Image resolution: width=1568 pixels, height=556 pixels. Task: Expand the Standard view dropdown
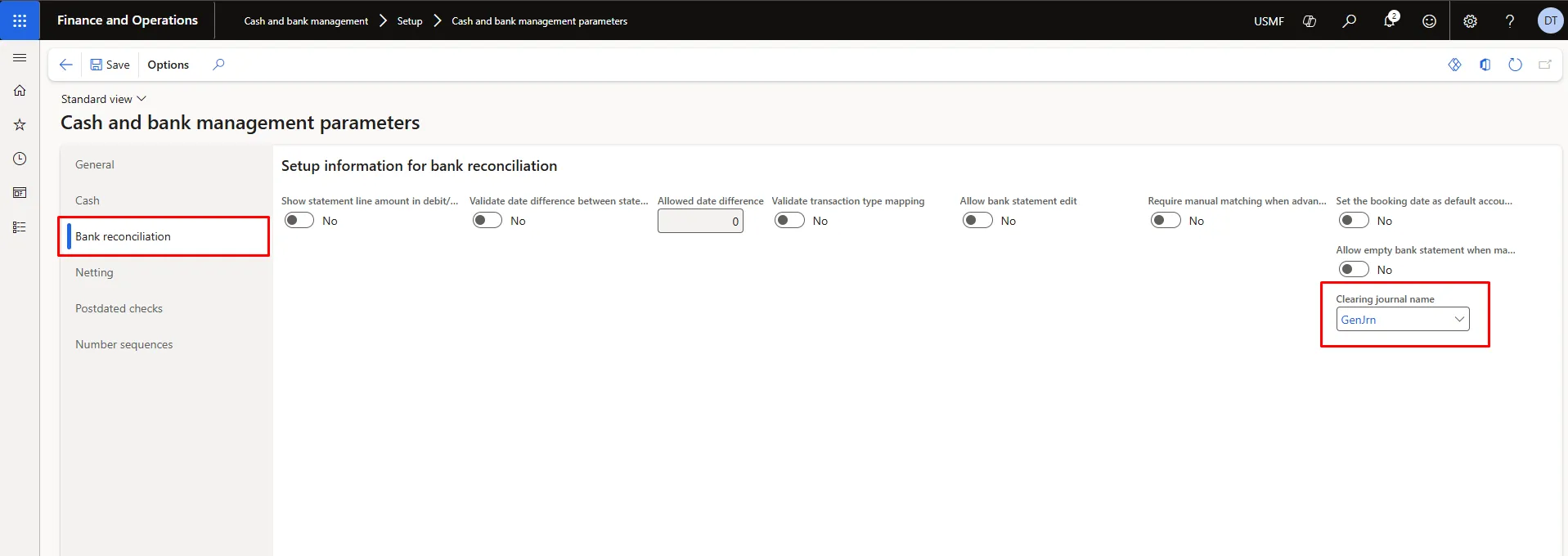104,99
